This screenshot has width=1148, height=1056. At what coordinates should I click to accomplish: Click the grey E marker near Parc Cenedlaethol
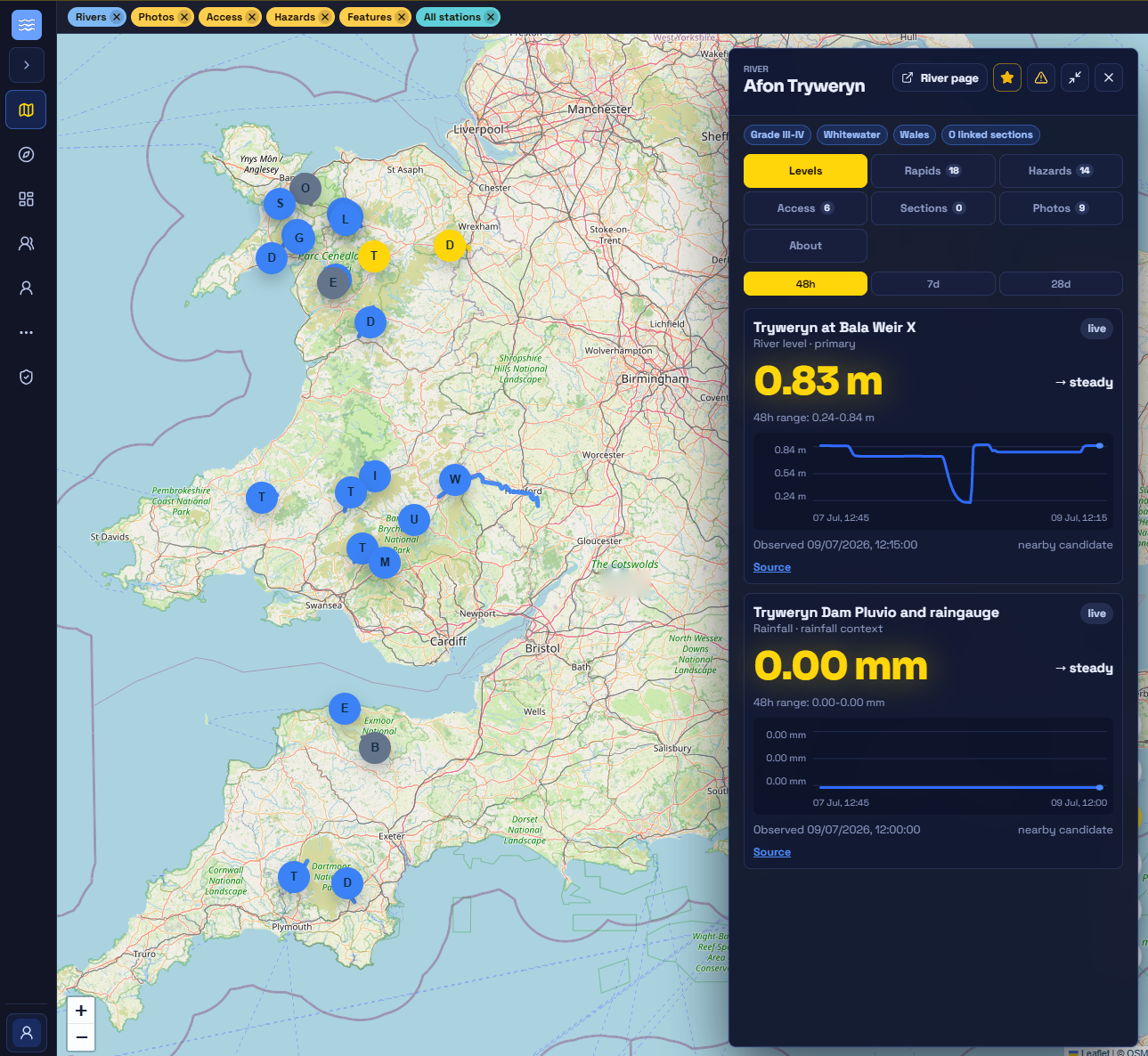333,283
